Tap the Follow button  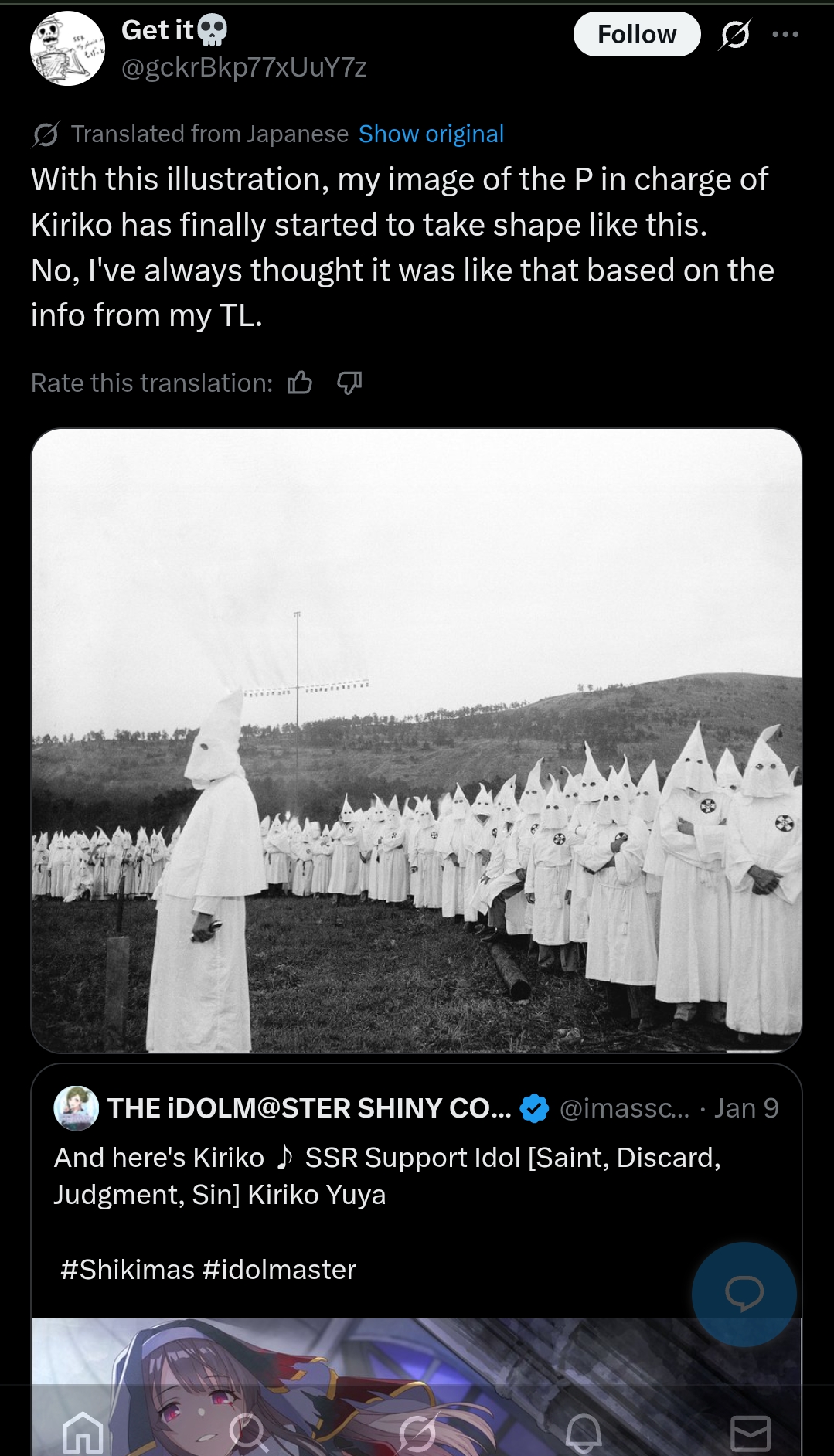pyautogui.click(x=637, y=34)
